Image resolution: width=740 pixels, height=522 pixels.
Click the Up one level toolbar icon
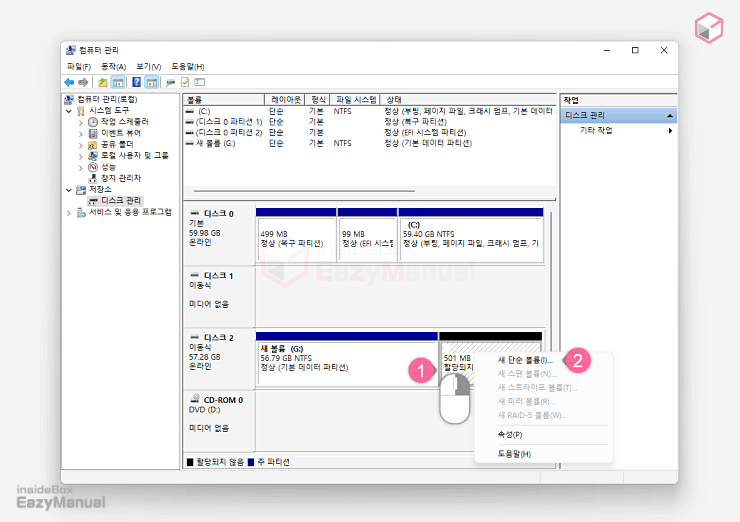coord(102,83)
